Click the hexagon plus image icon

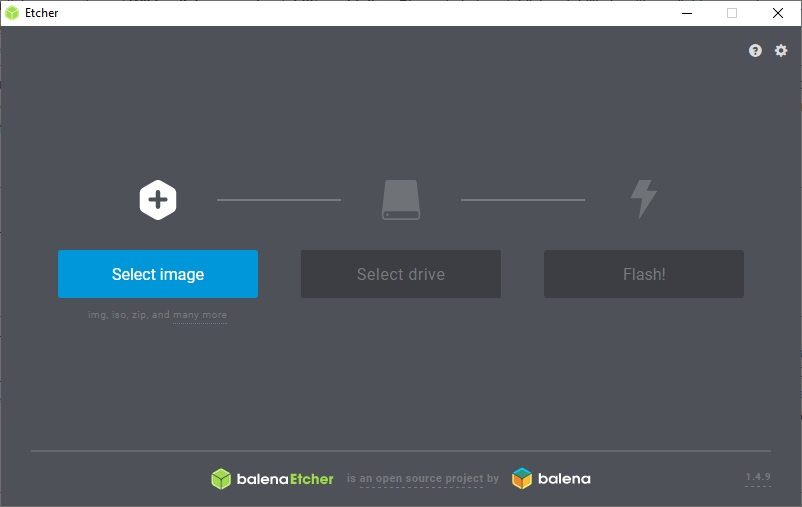pyautogui.click(x=158, y=200)
